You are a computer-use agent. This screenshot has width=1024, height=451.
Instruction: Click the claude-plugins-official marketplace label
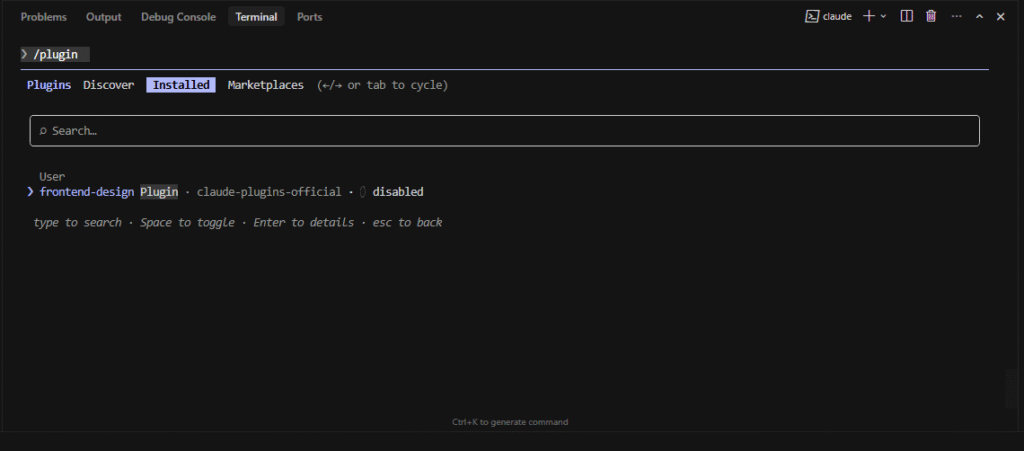pyautogui.click(x=268, y=191)
